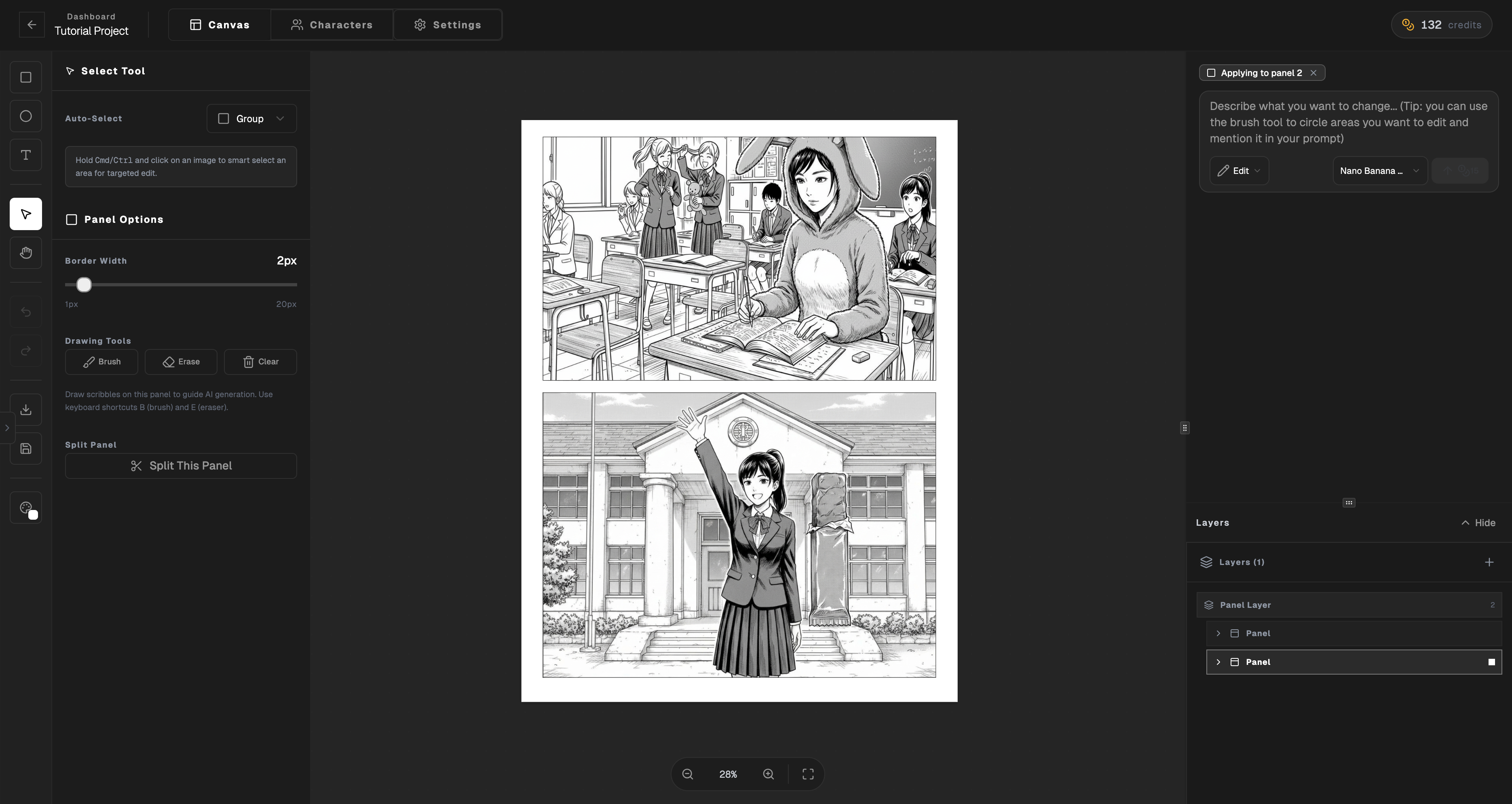Viewport: 1512px width, 804px height.
Task: Click the Split This Panel button
Action: click(181, 465)
